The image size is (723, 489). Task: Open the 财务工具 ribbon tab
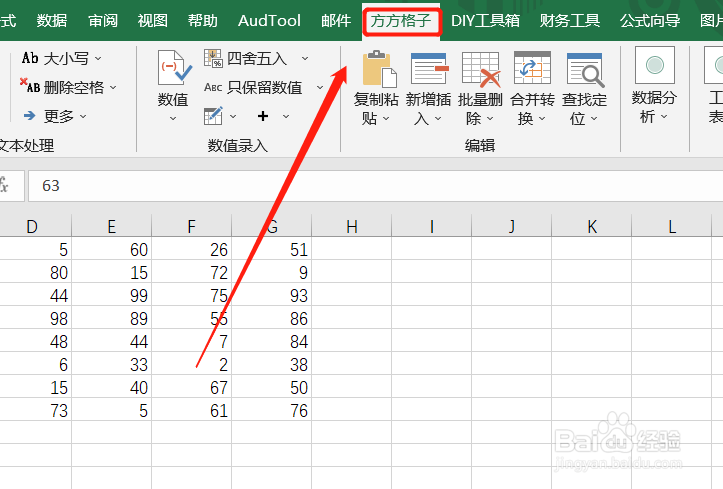(x=569, y=21)
